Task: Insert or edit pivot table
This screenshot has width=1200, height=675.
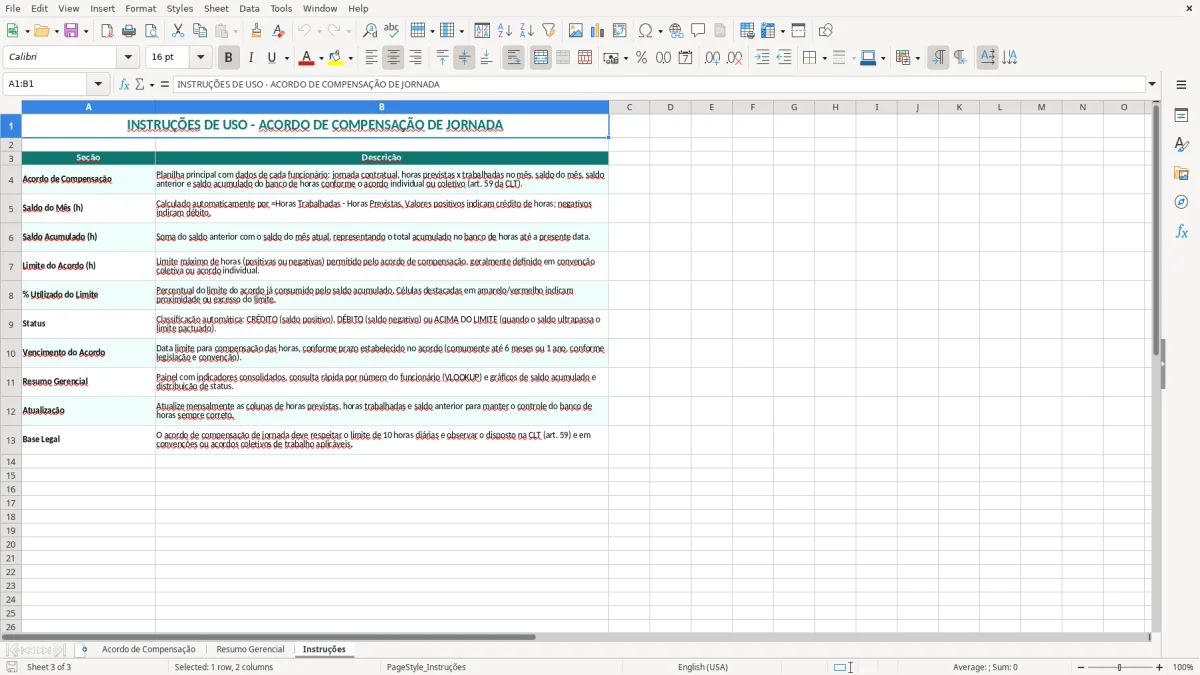Action: click(x=620, y=31)
